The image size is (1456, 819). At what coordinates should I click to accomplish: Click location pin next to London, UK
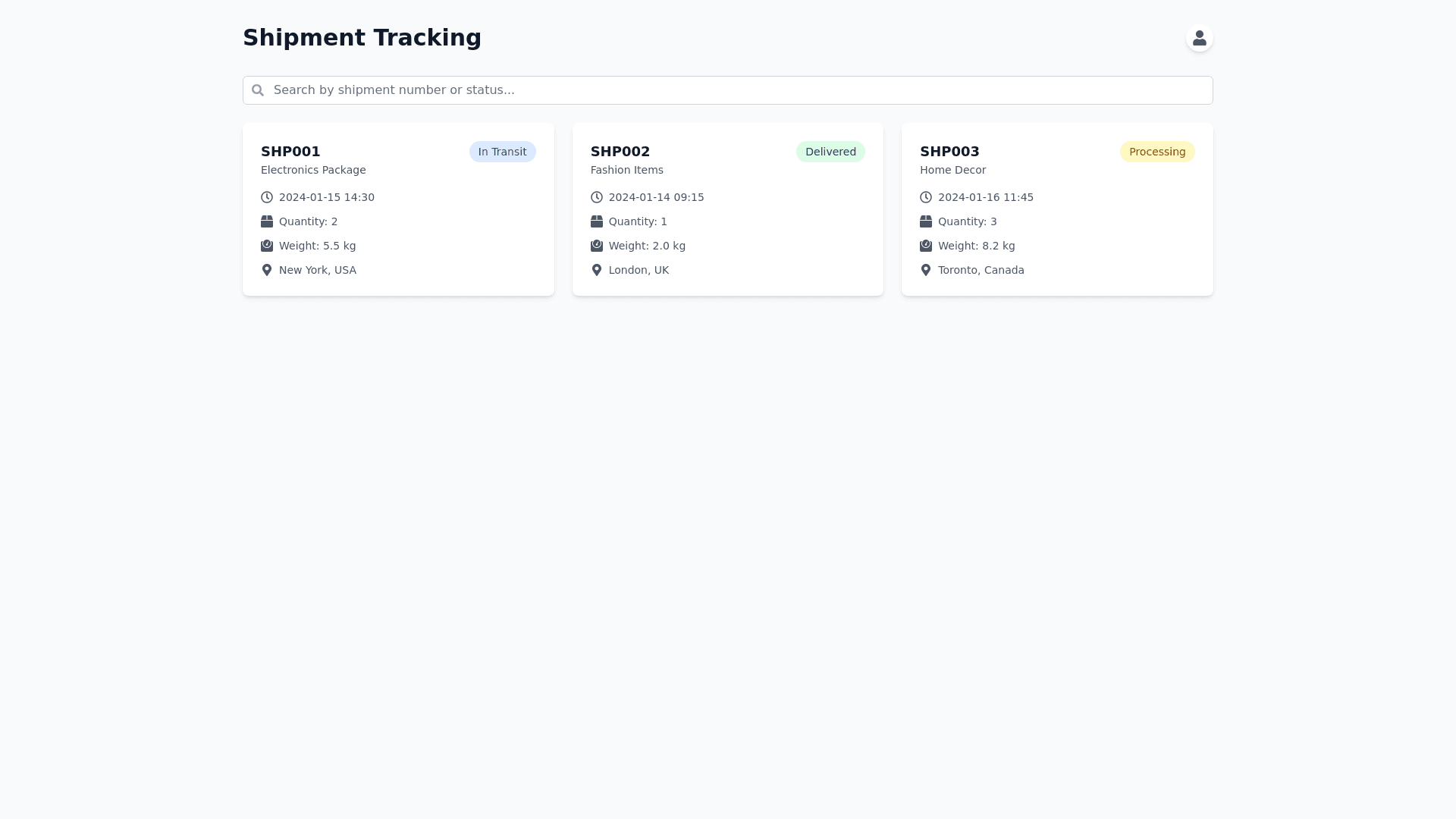click(597, 270)
